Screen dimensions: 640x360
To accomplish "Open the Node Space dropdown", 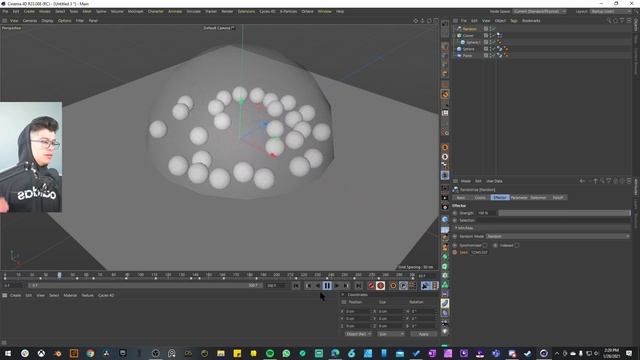I will (x=540, y=11).
